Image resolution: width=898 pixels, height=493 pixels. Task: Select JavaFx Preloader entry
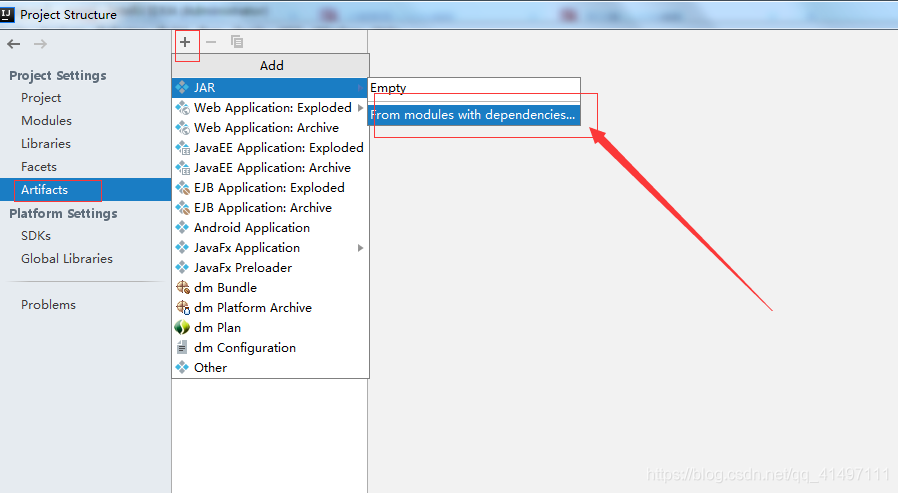pos(270,267)
